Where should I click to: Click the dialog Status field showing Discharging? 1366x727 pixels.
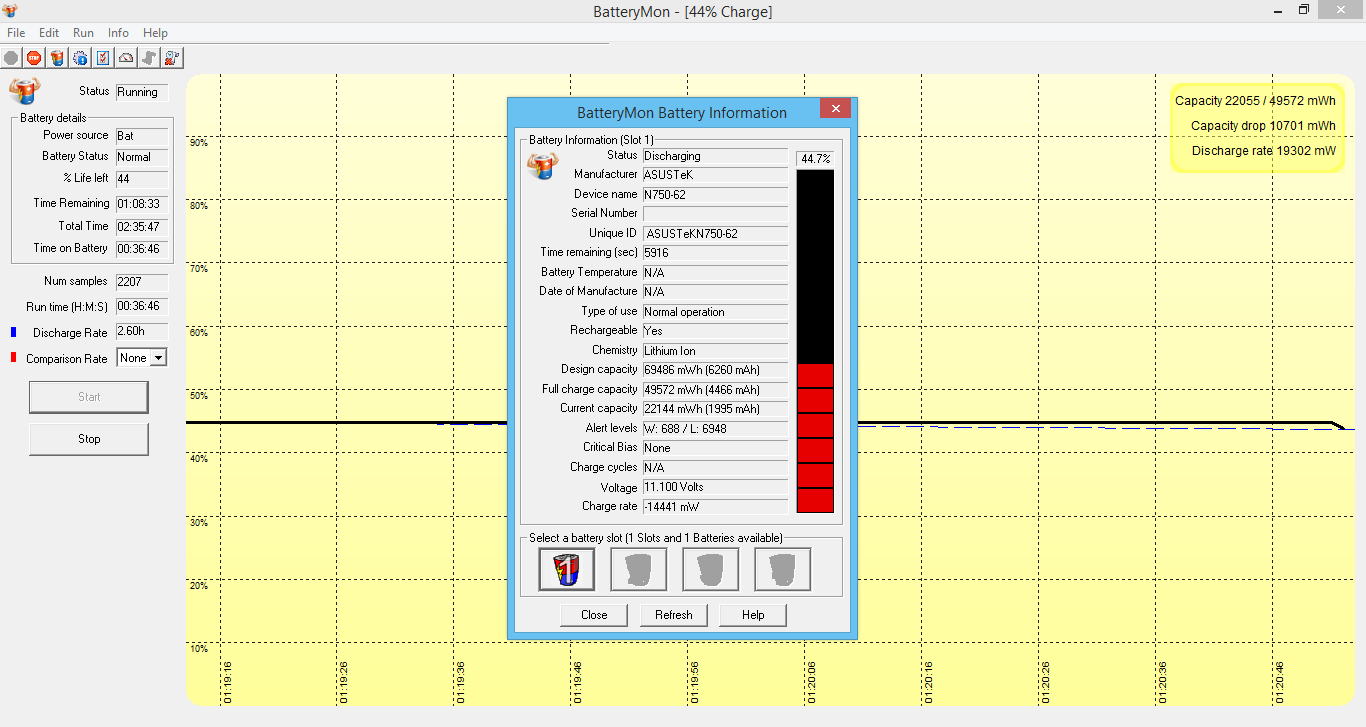715,157
